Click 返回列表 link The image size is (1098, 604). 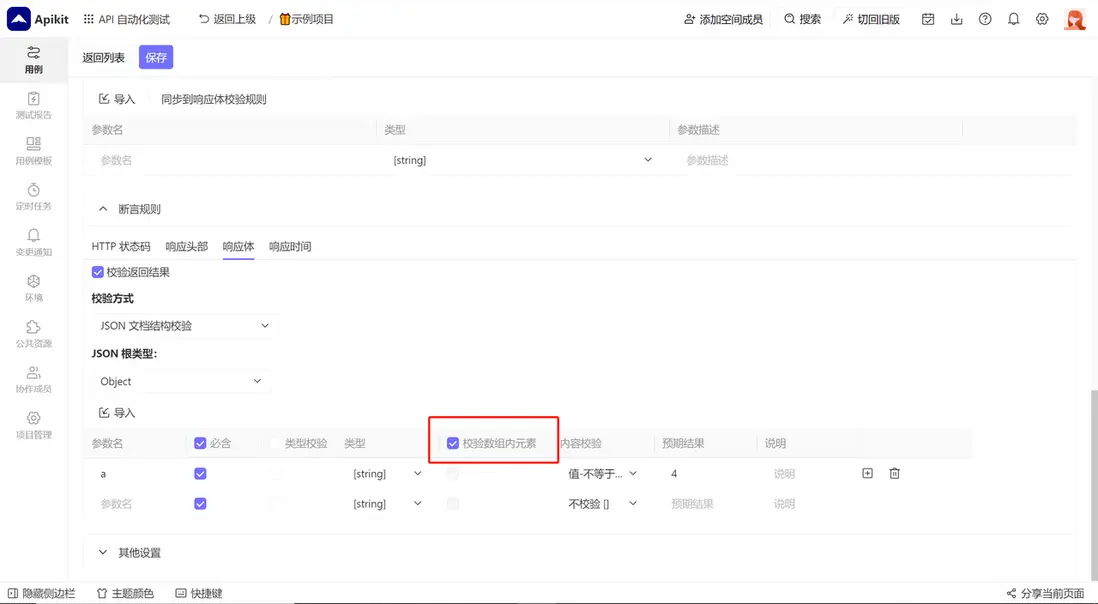tap(104, 57)
